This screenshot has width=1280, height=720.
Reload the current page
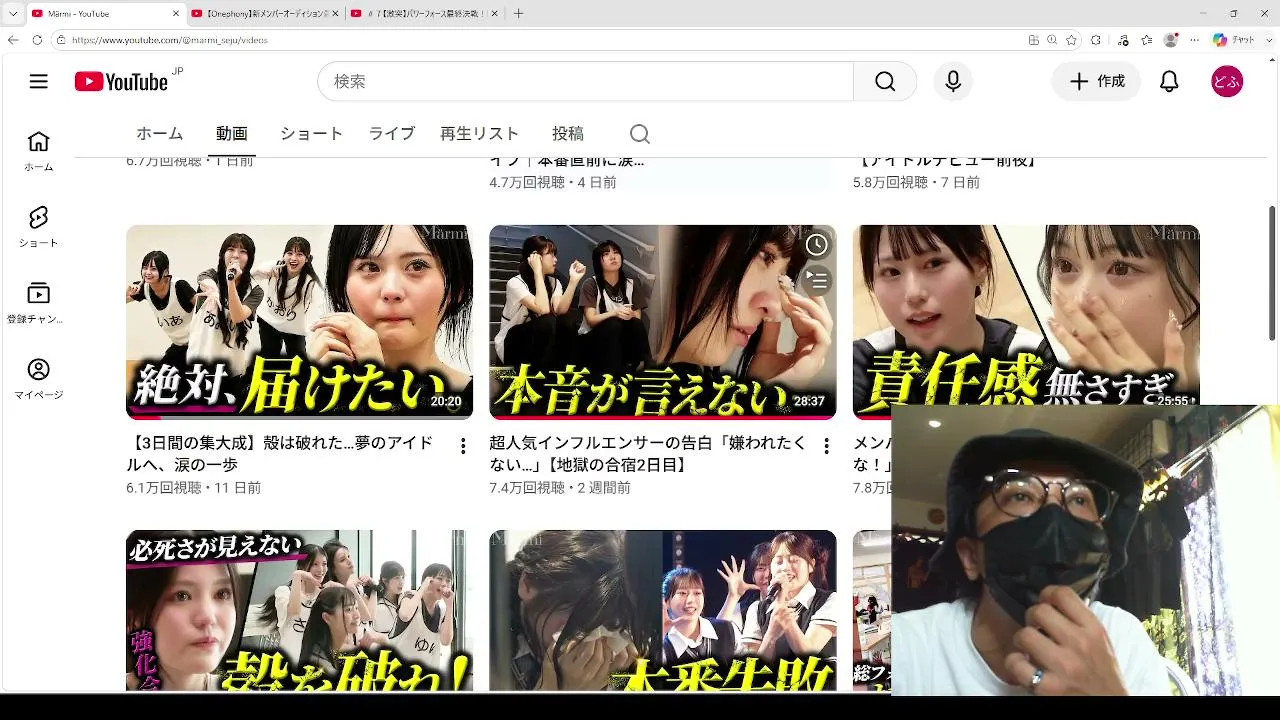click(x=37, y=40)
